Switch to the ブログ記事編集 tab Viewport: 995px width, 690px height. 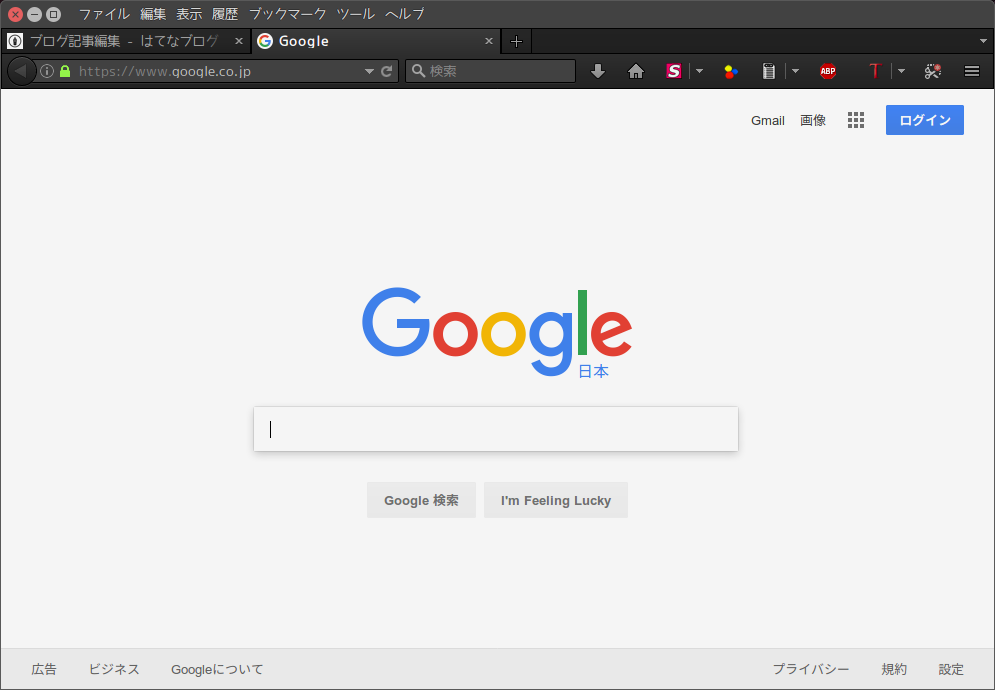click(126, 41)
